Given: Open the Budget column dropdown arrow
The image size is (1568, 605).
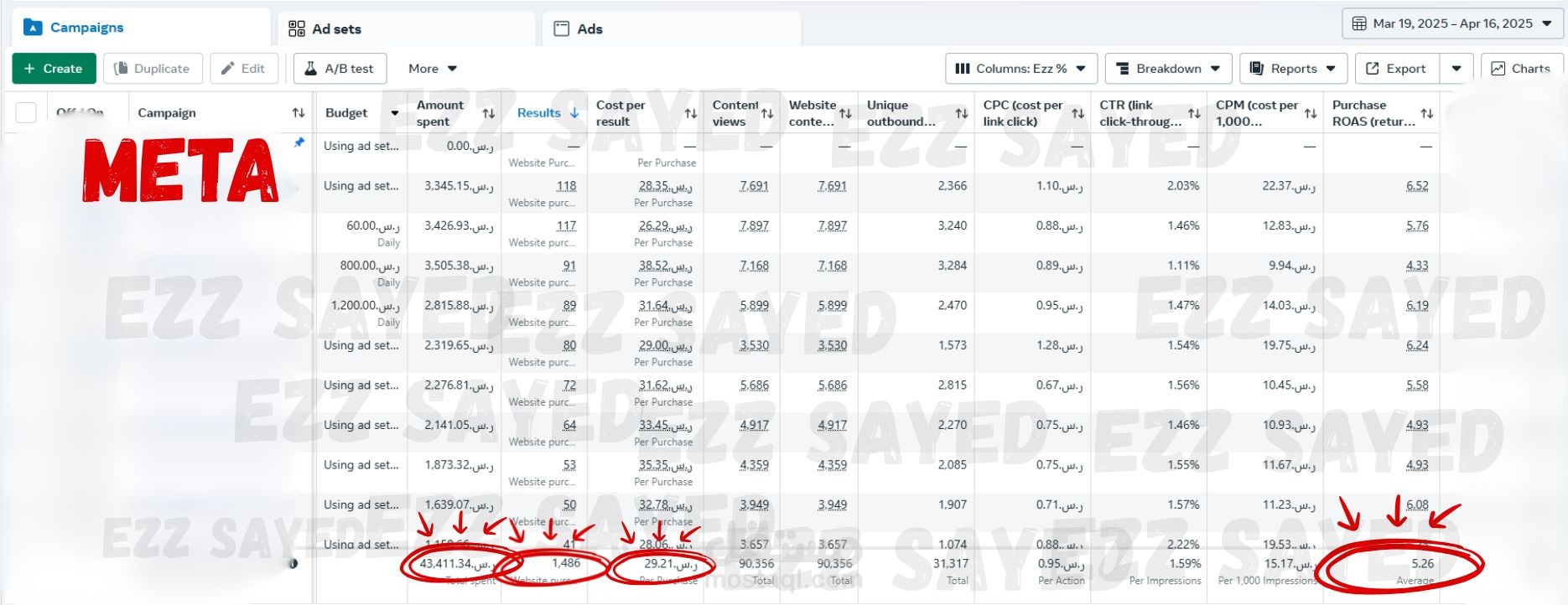Looking at the screenshot, I should coord(395,113).
